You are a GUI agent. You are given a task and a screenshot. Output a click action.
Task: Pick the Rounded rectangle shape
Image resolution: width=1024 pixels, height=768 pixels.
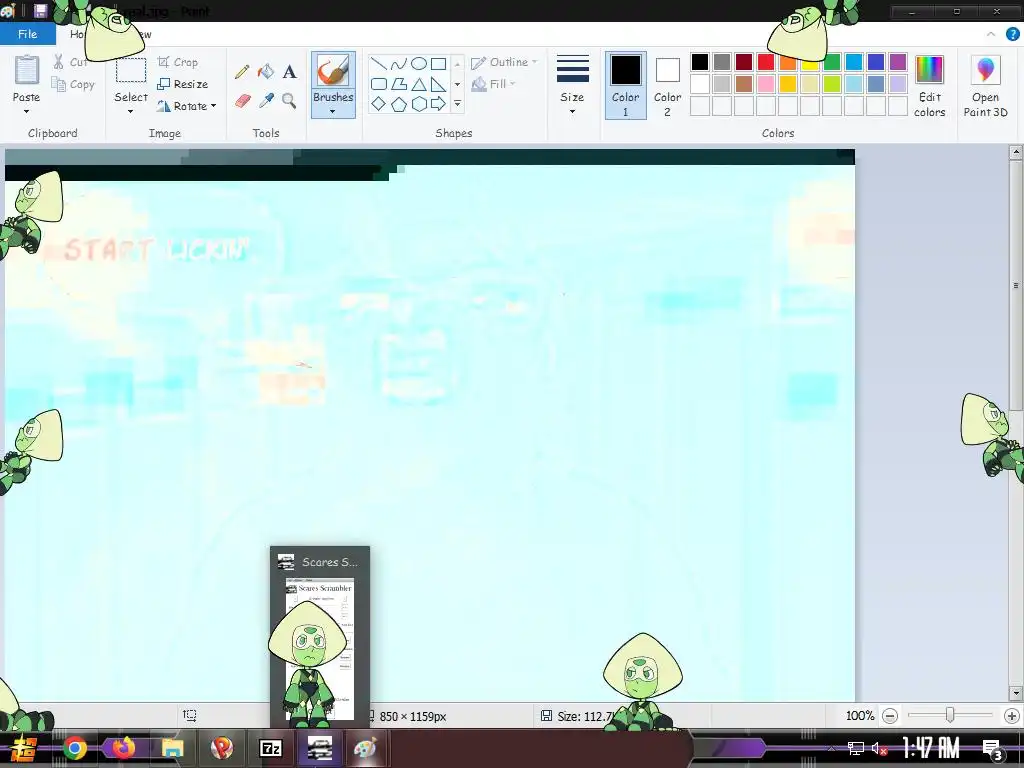pyautogui.click(x=378, y=84)
